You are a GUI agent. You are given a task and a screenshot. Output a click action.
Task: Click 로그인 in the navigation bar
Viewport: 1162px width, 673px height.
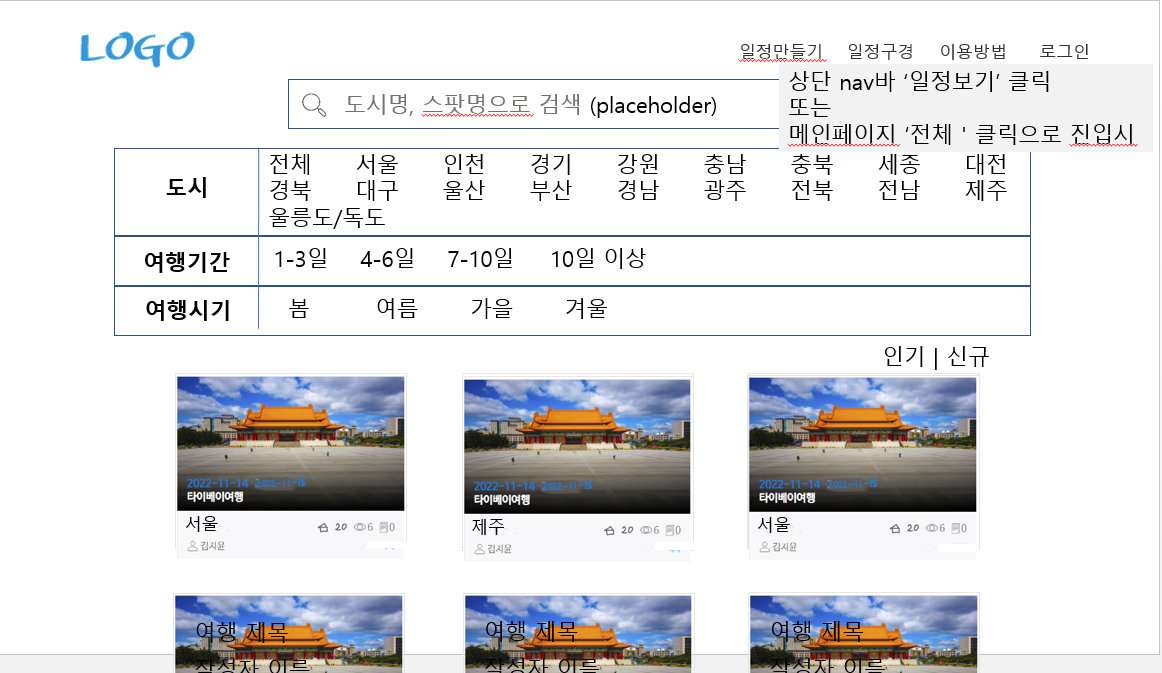point(1064,51)
